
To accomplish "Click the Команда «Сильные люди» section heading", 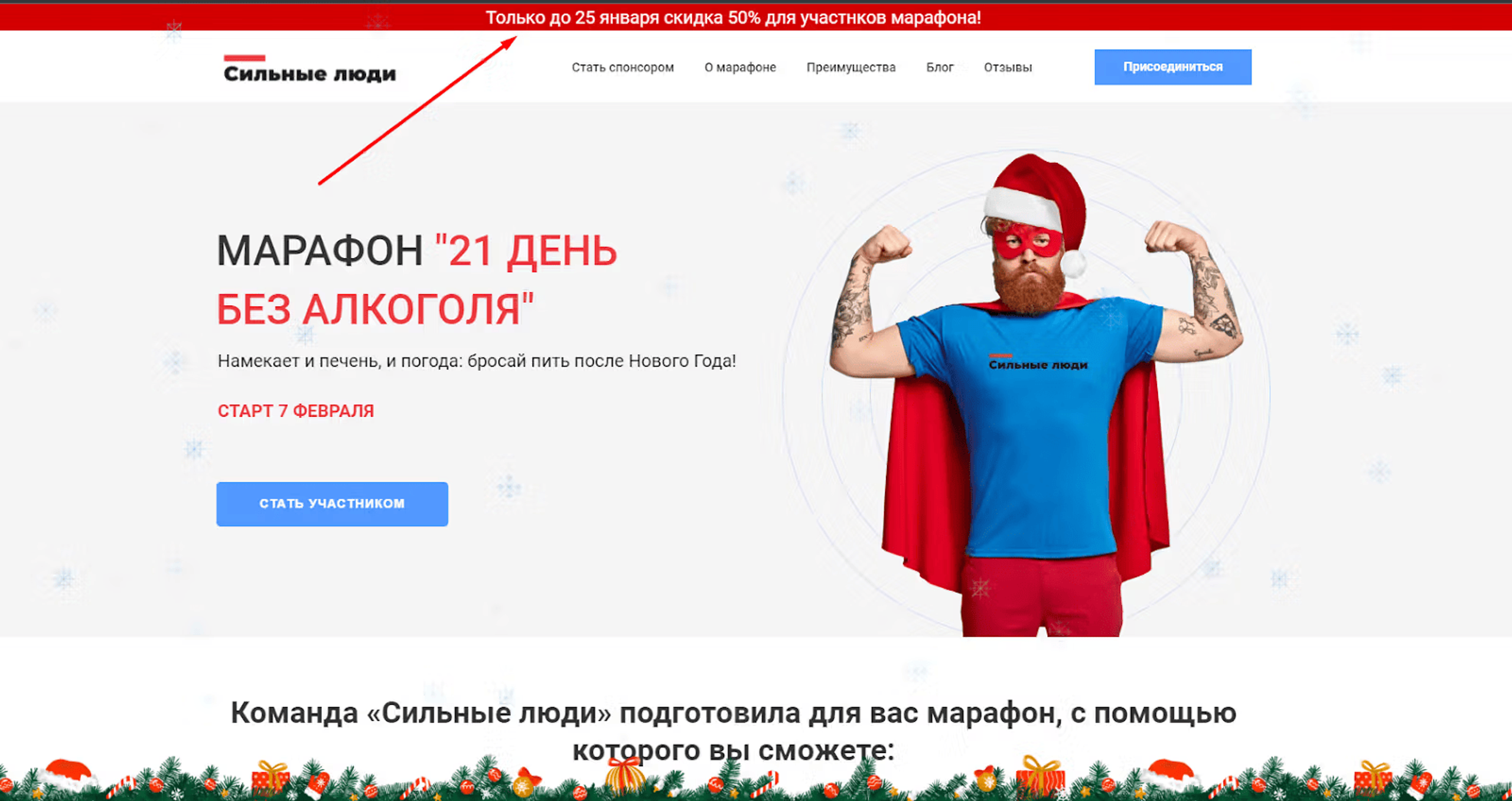I will click(x=734, y=731).
